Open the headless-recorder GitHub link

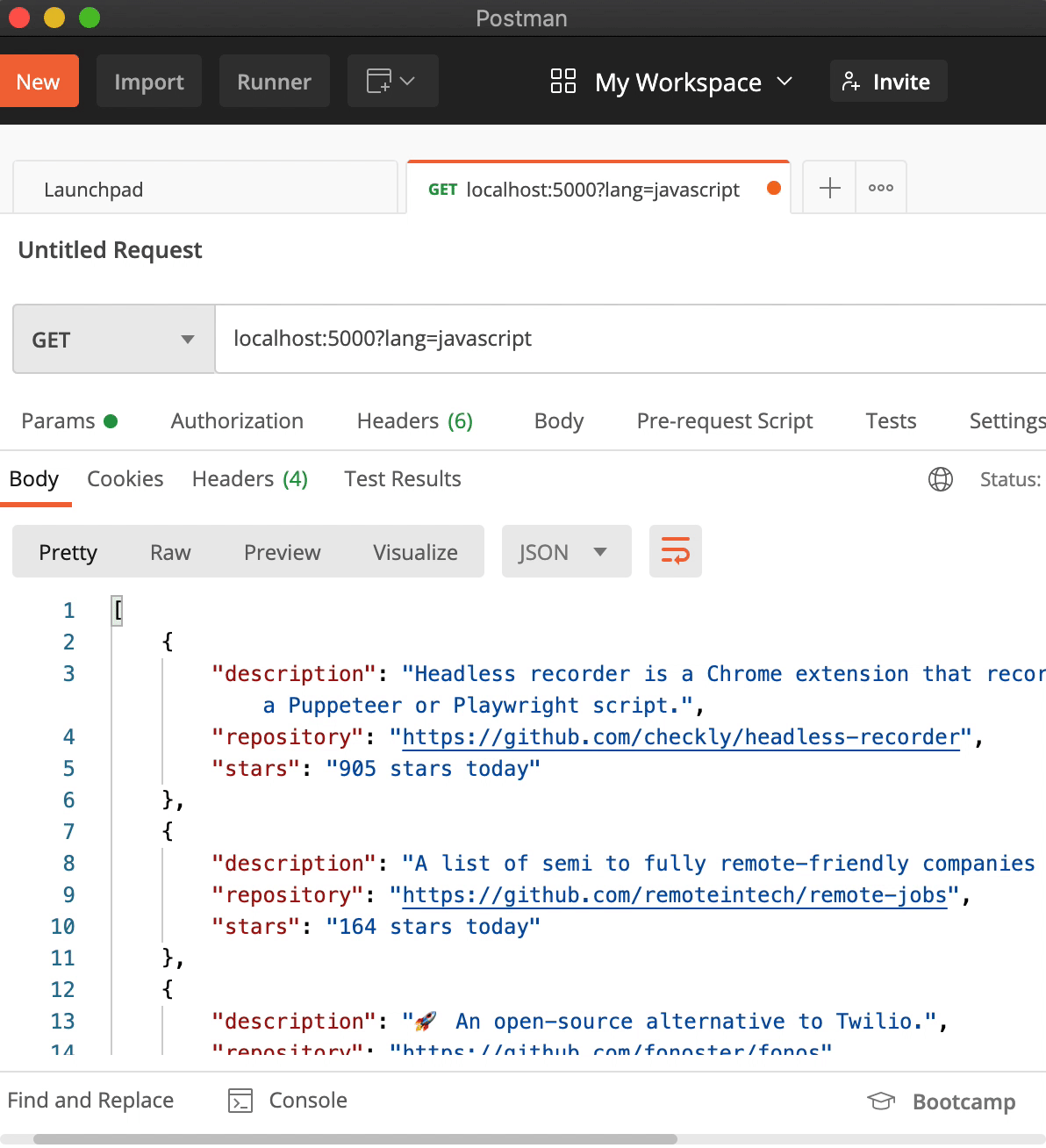click(681, 736)
